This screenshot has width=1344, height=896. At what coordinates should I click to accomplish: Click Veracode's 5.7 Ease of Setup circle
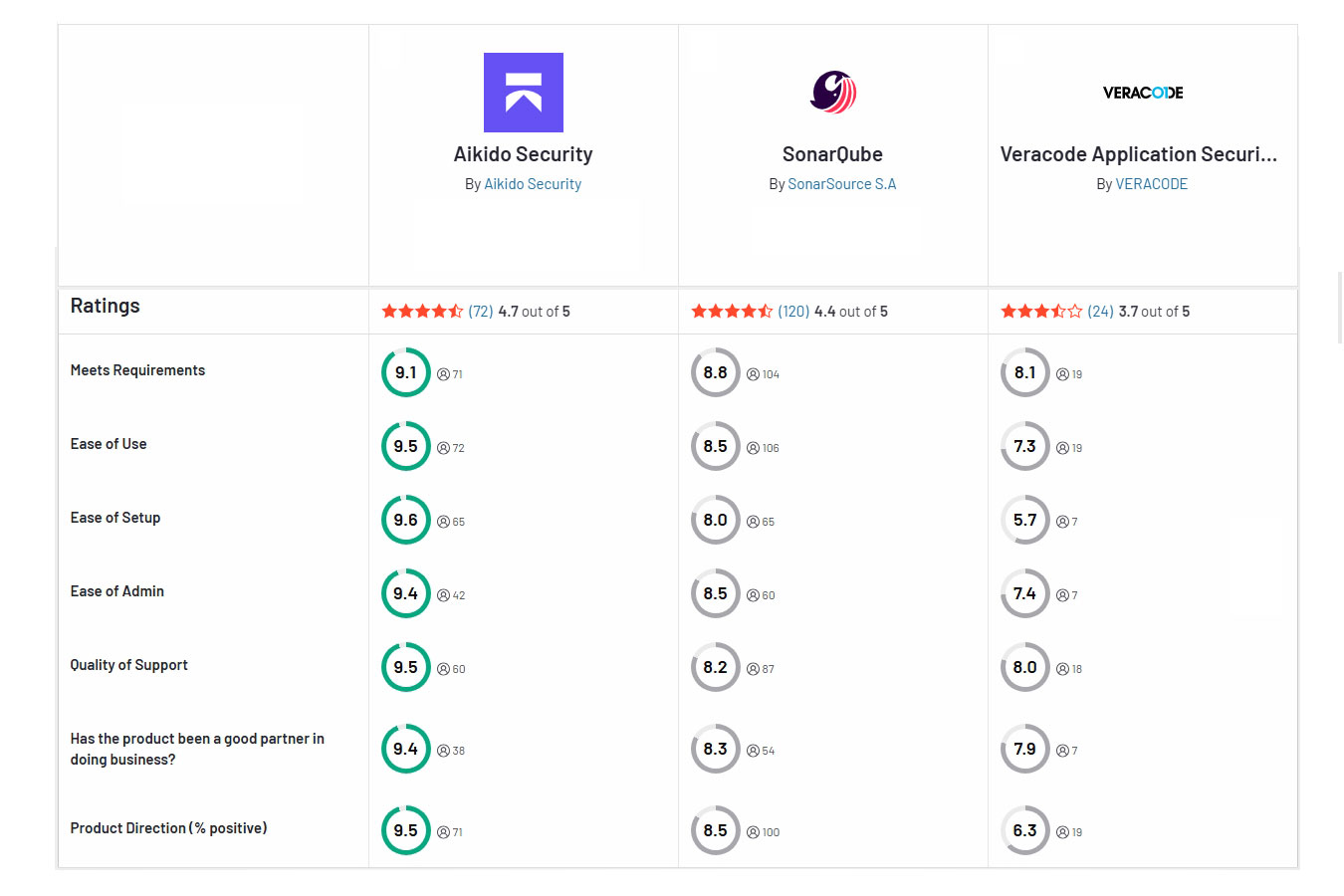[x=1025, y=520]
